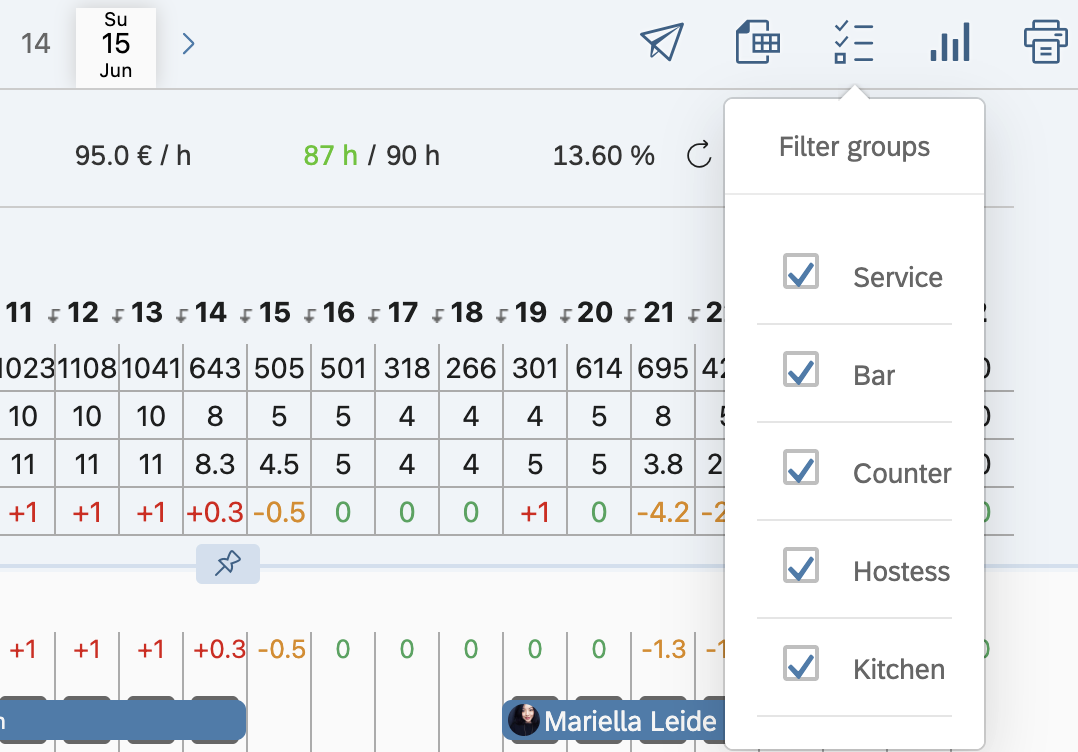Click the printer icon

coord(1045,43)
